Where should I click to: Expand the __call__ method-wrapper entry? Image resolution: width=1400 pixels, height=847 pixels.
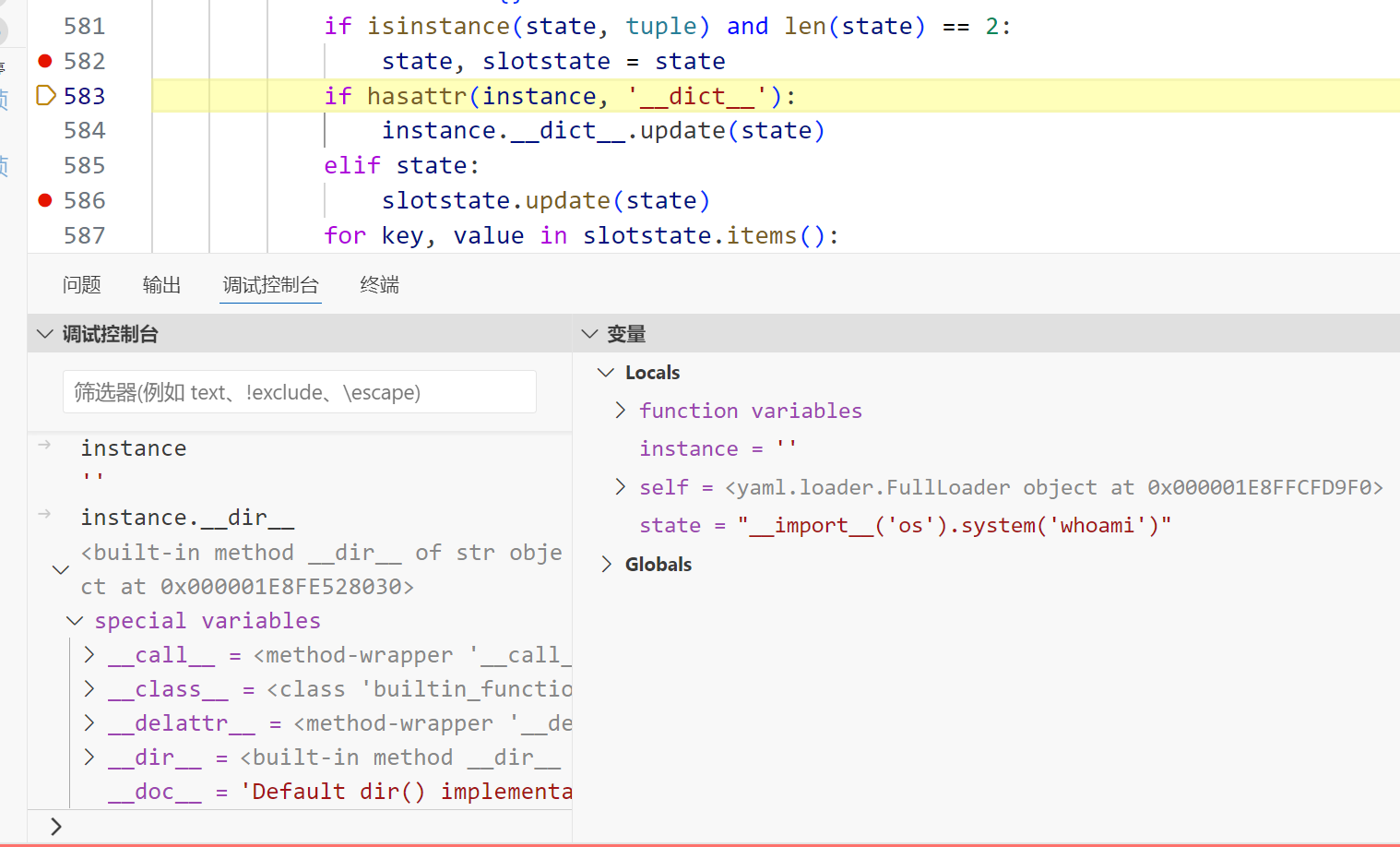pos(89,655)
